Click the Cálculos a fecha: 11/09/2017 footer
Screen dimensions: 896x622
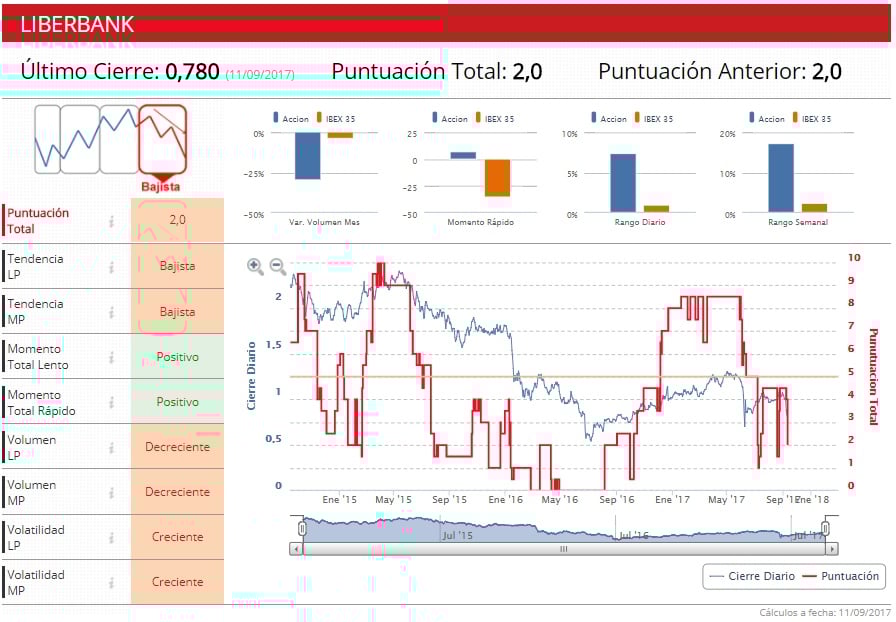coord(825,613)
